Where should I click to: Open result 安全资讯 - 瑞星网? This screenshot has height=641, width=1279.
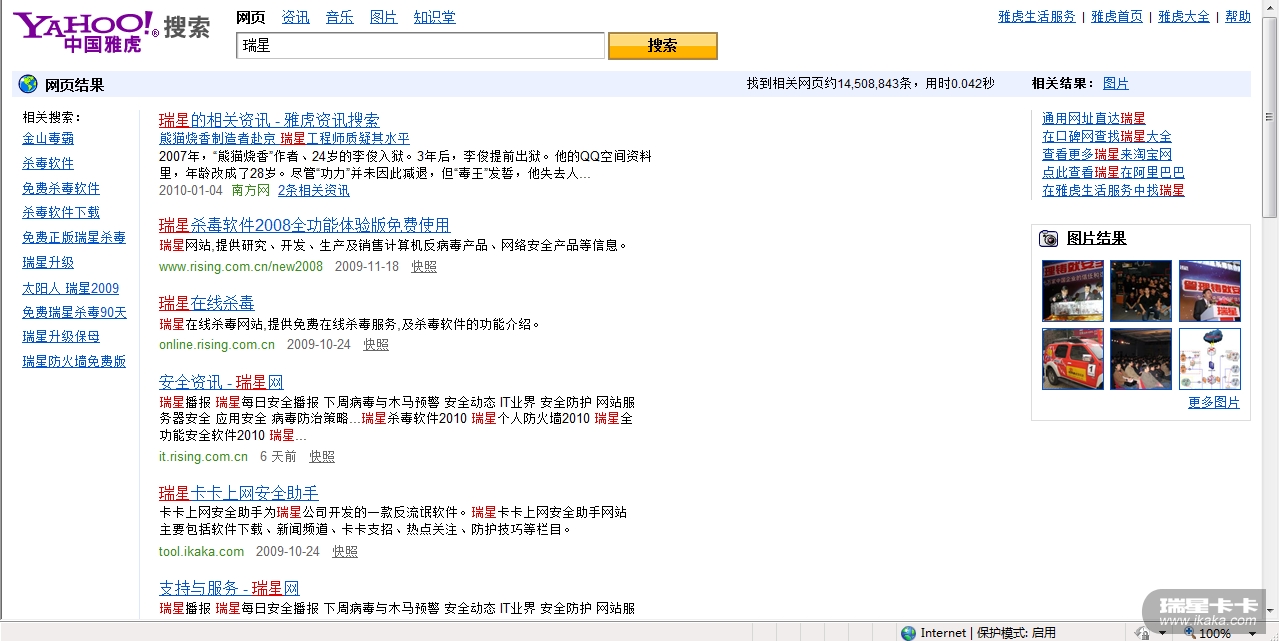click(221, 382)
